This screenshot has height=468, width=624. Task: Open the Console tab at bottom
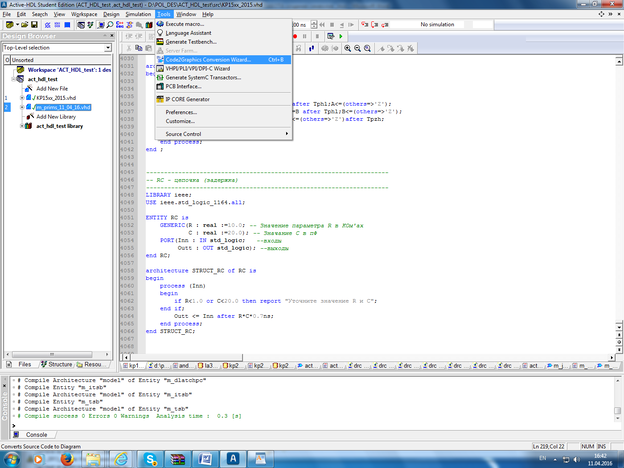(33, 434)
